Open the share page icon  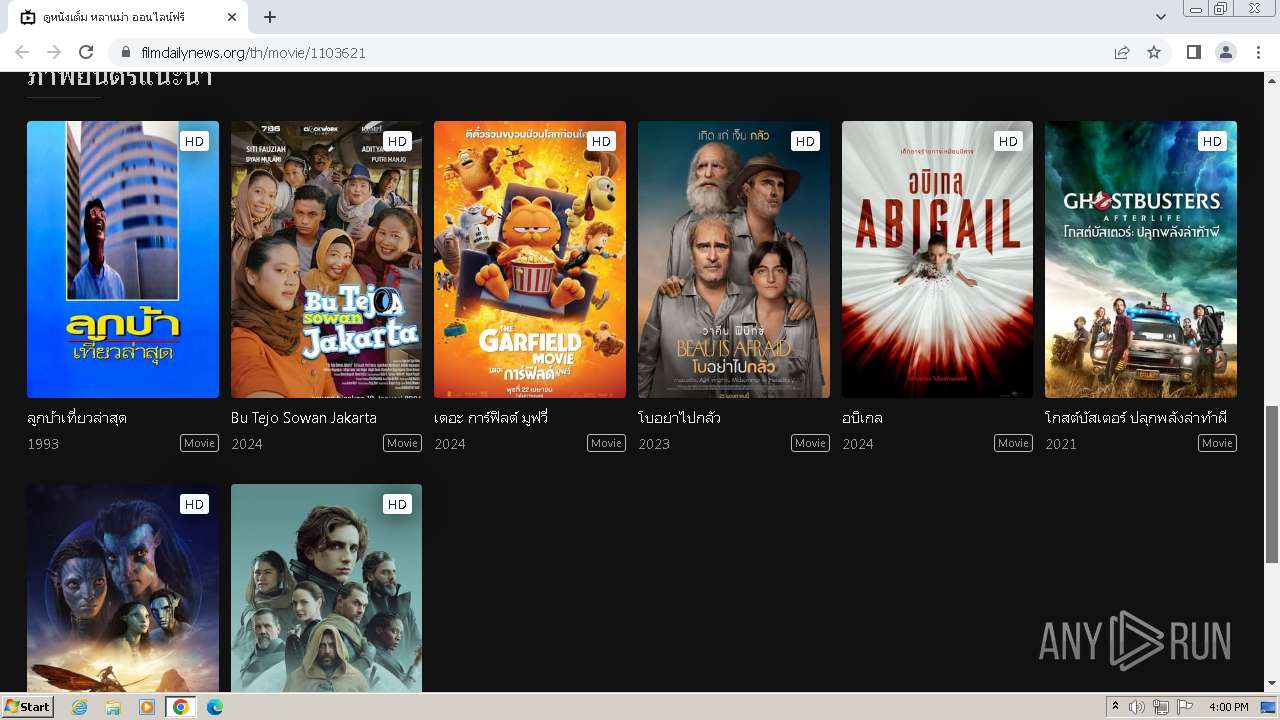click(1122, 52)
